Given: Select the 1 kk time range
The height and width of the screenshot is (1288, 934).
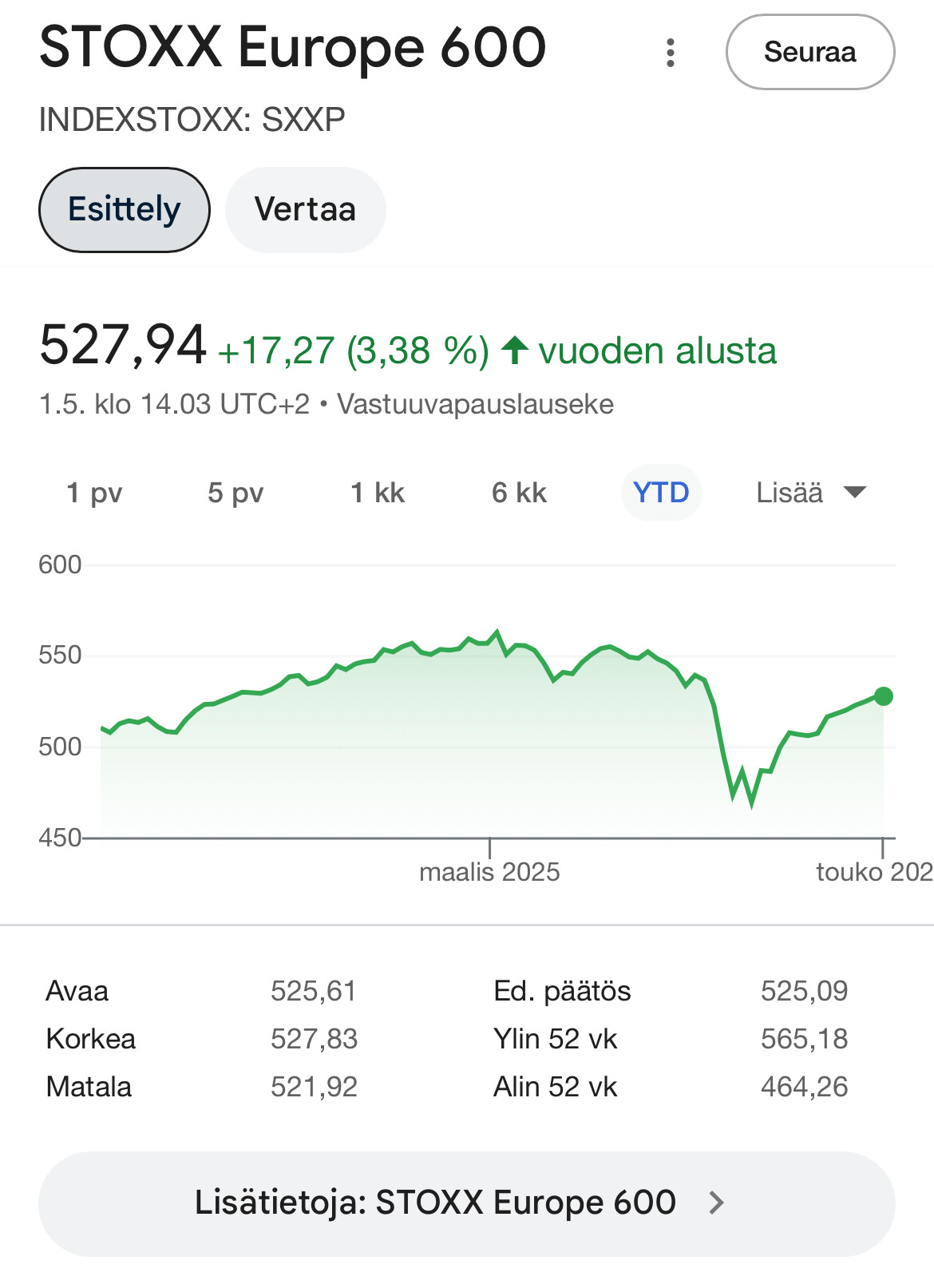Looking at the screenshot, I should pyautogui.click(x=378, y=493).
